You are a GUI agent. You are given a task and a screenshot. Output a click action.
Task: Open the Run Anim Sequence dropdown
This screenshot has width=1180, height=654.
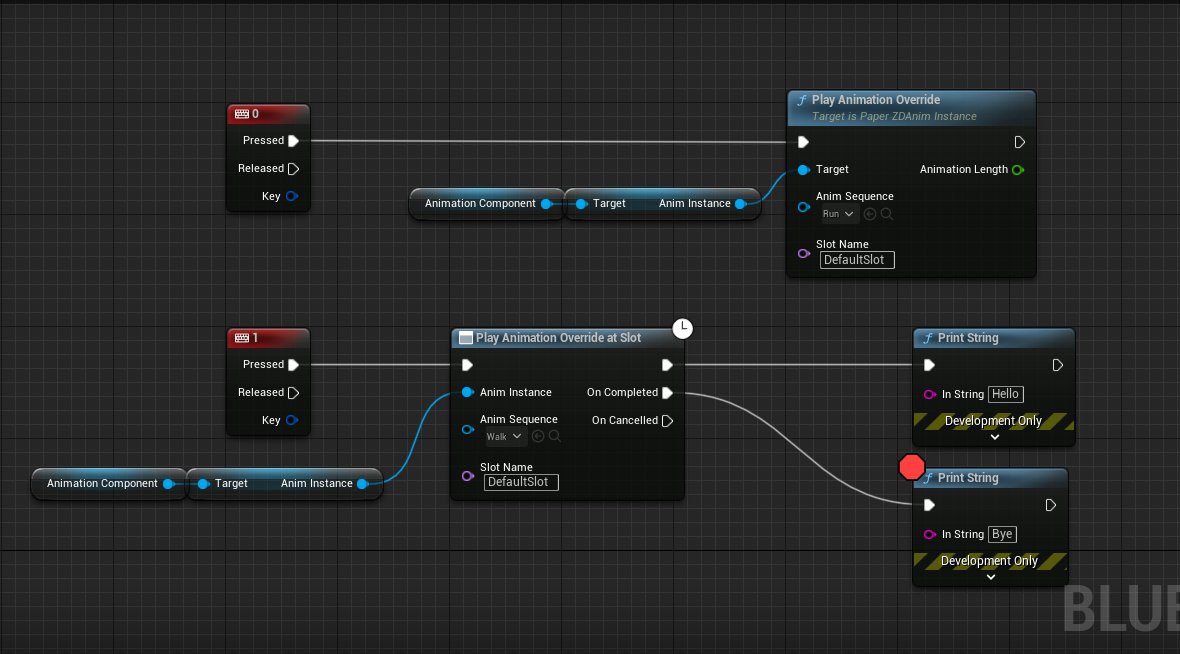tap(837, 214)
